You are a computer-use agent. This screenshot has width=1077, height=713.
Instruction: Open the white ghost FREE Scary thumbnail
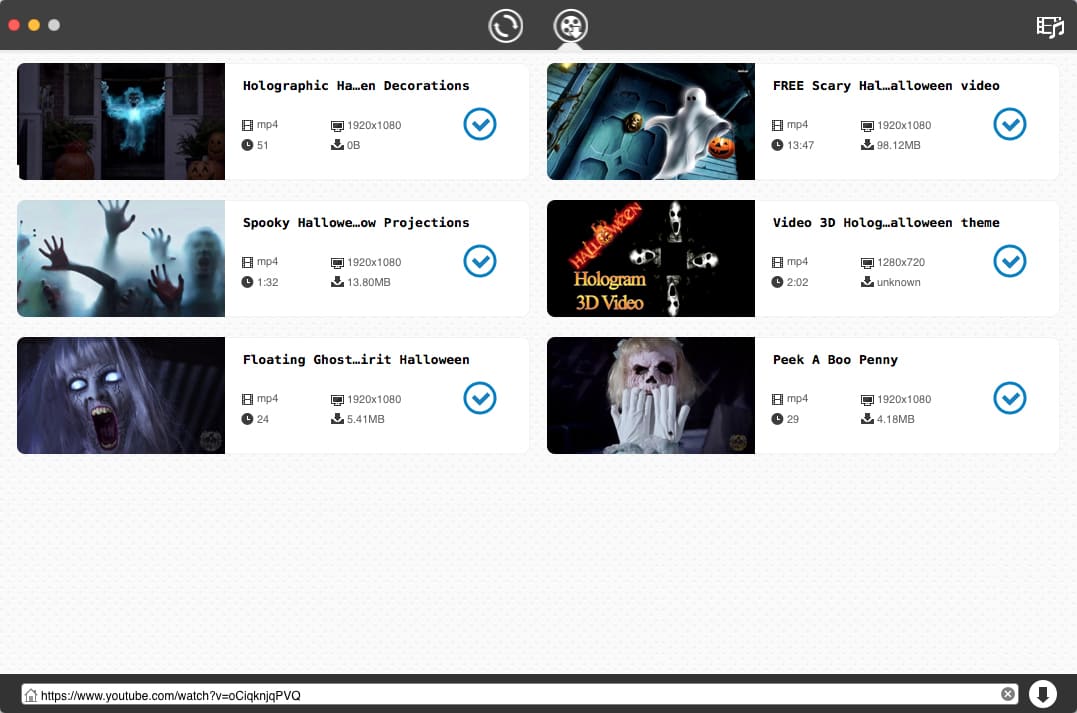pyautogui.click(x=650, y=122)
